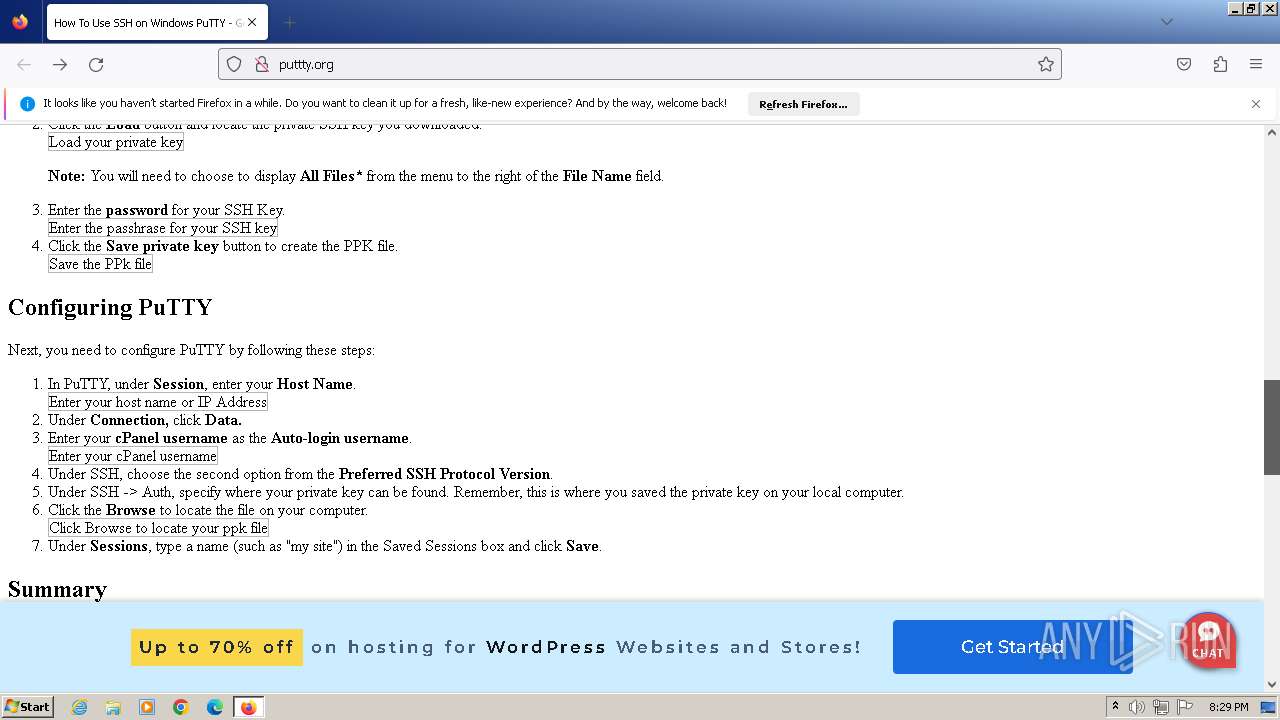The height and width of the screenshot is (720, 1280).
Task: Click the tracking protection shield icon
Action: pyautogui.click(x=234, y=64)
